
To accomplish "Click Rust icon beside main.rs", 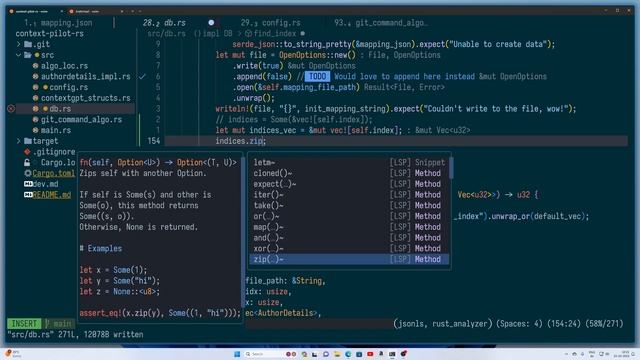I will 36,130.
